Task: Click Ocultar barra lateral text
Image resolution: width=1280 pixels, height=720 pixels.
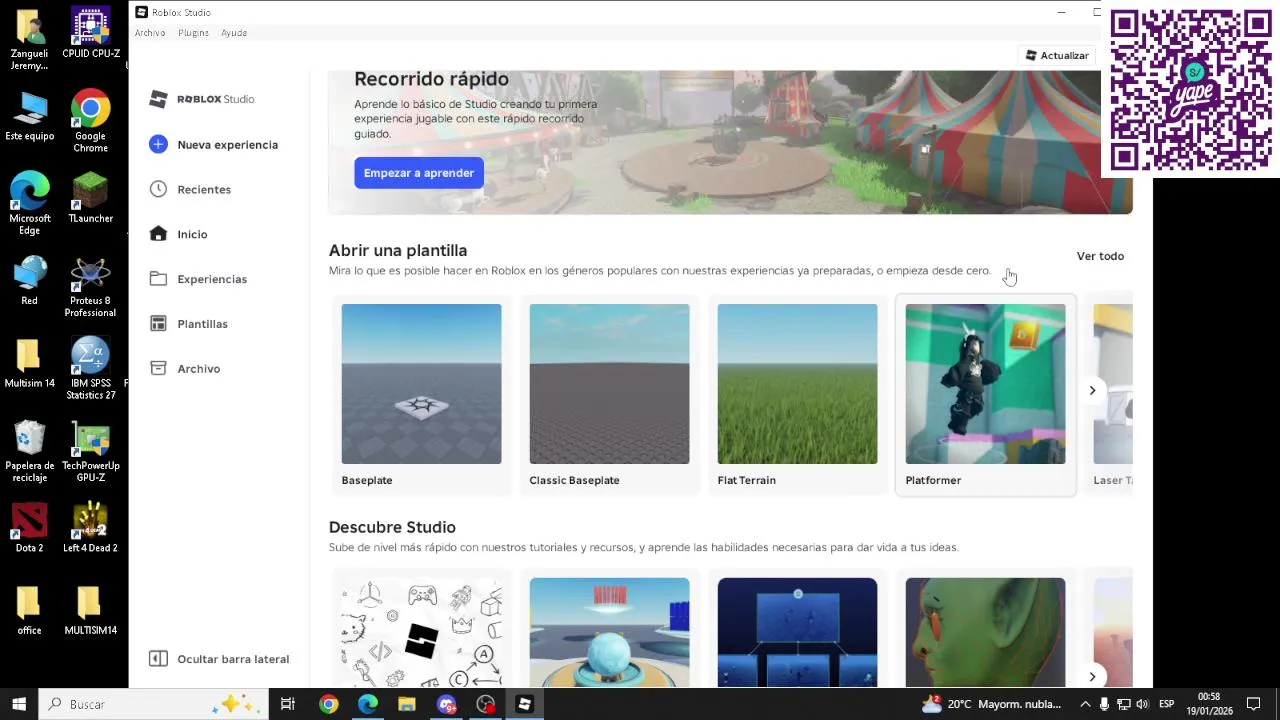Action: [233, 659]
